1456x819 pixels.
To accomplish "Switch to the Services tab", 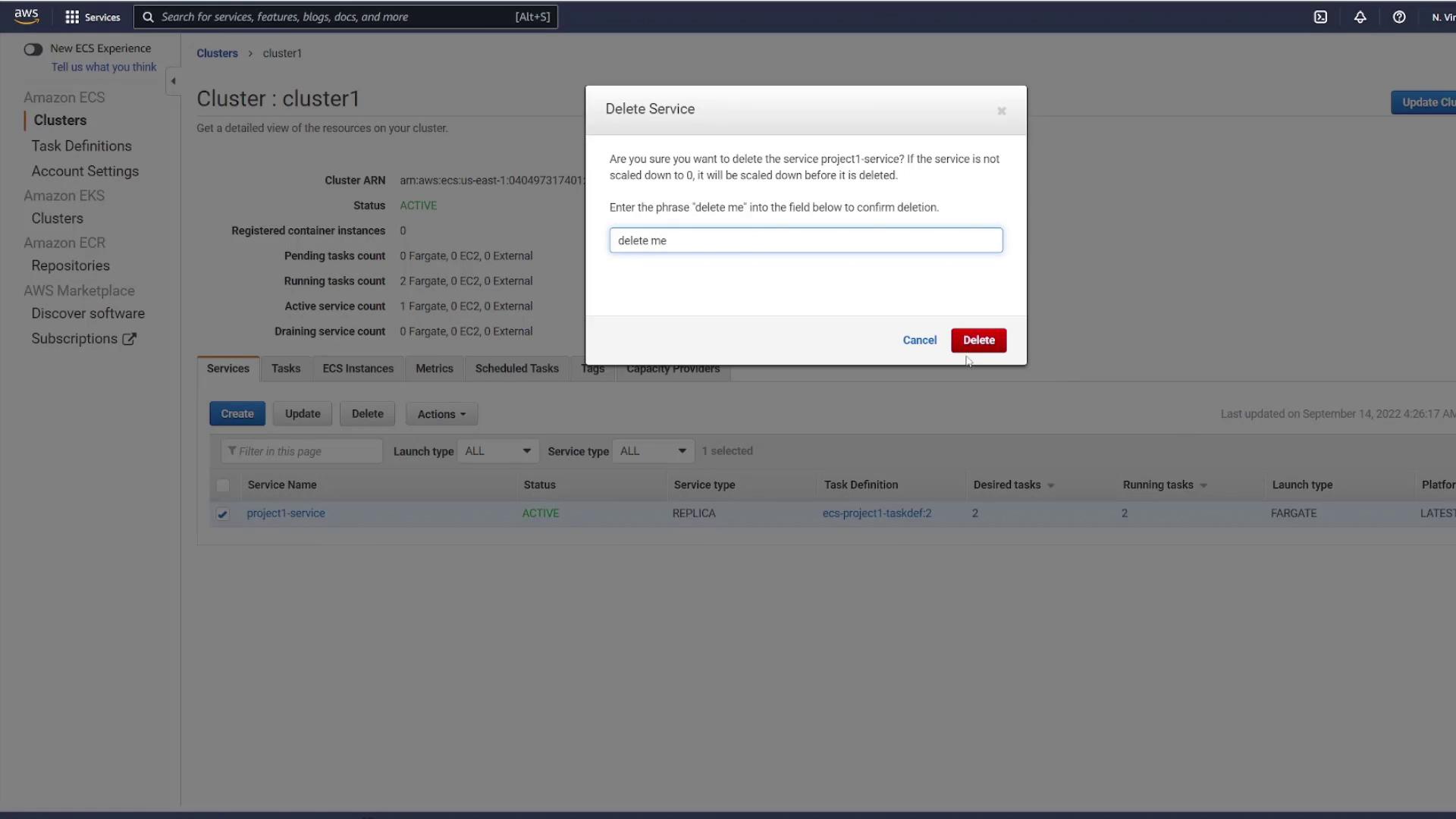I will click(x=228, y=369).
